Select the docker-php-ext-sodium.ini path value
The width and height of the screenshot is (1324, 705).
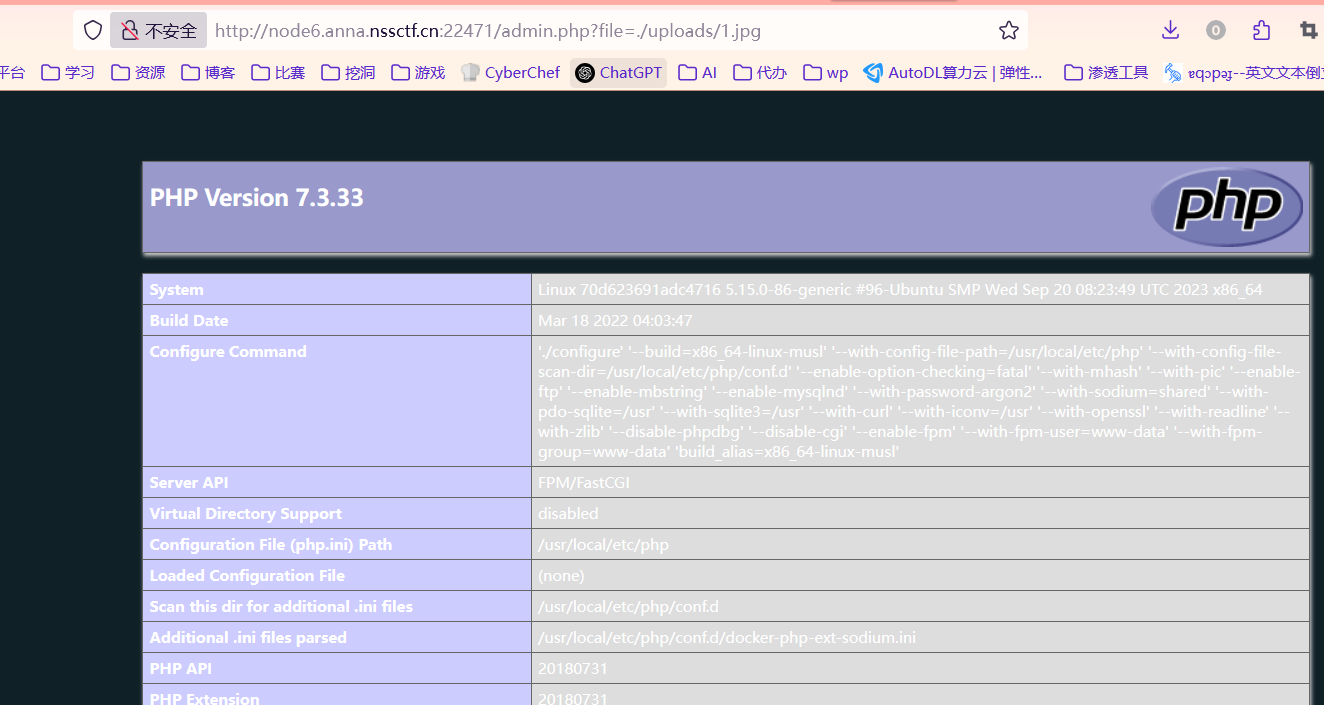coord(727,638)
